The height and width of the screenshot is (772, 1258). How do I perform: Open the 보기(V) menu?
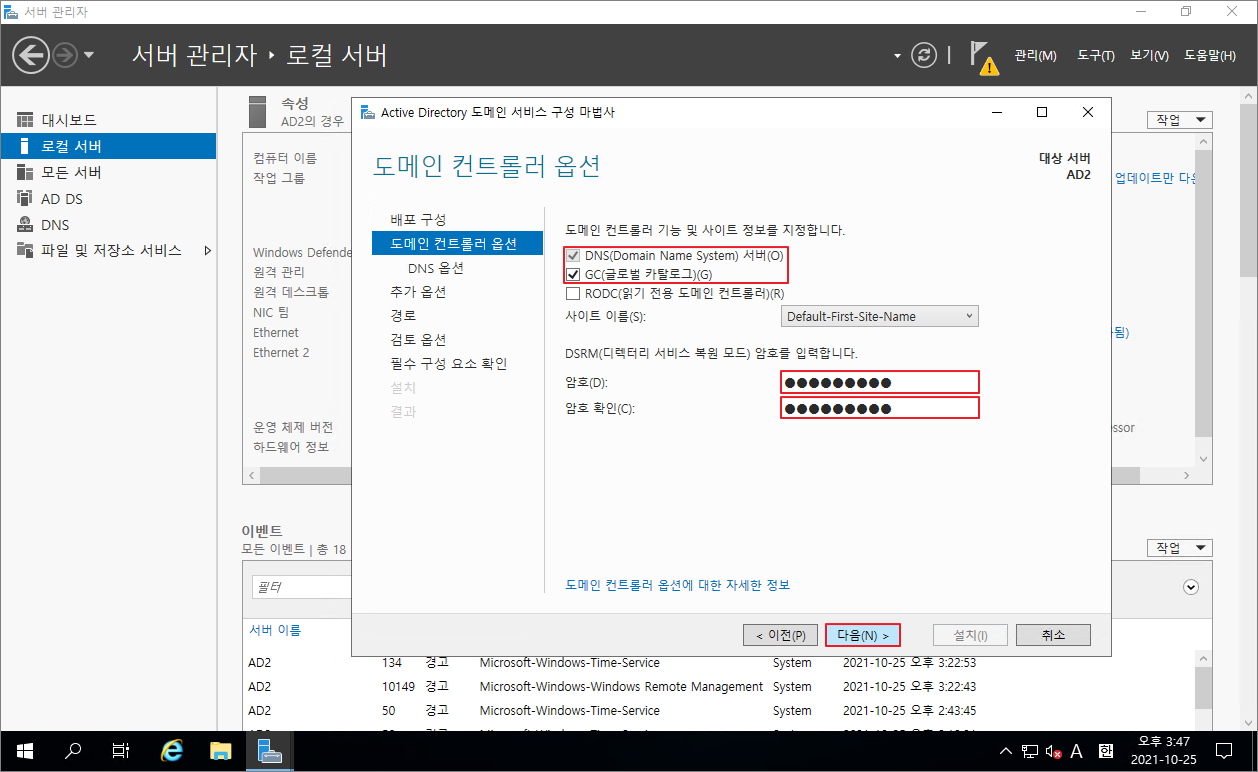point(1149,55)
